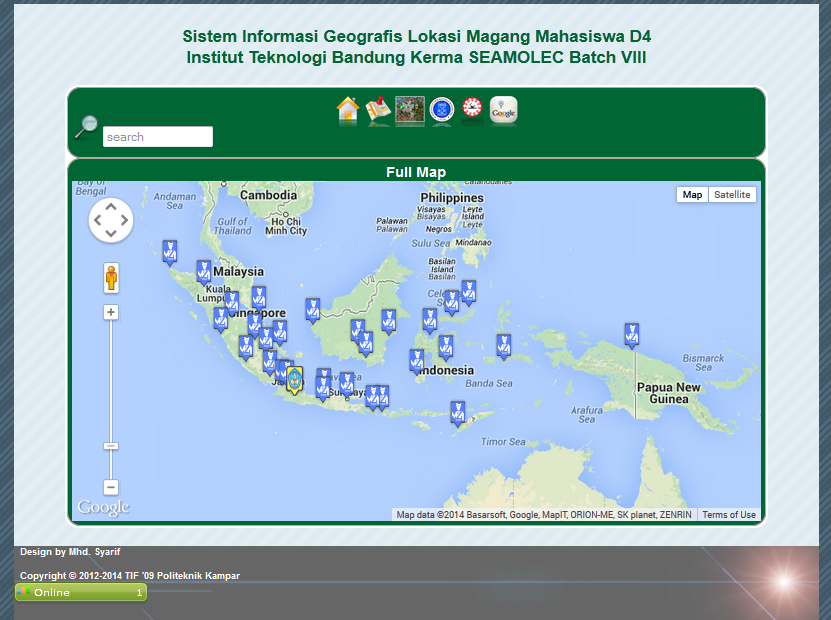
Task: Click the northernmost marker near Andaman Sea
Action: point(170,251)
